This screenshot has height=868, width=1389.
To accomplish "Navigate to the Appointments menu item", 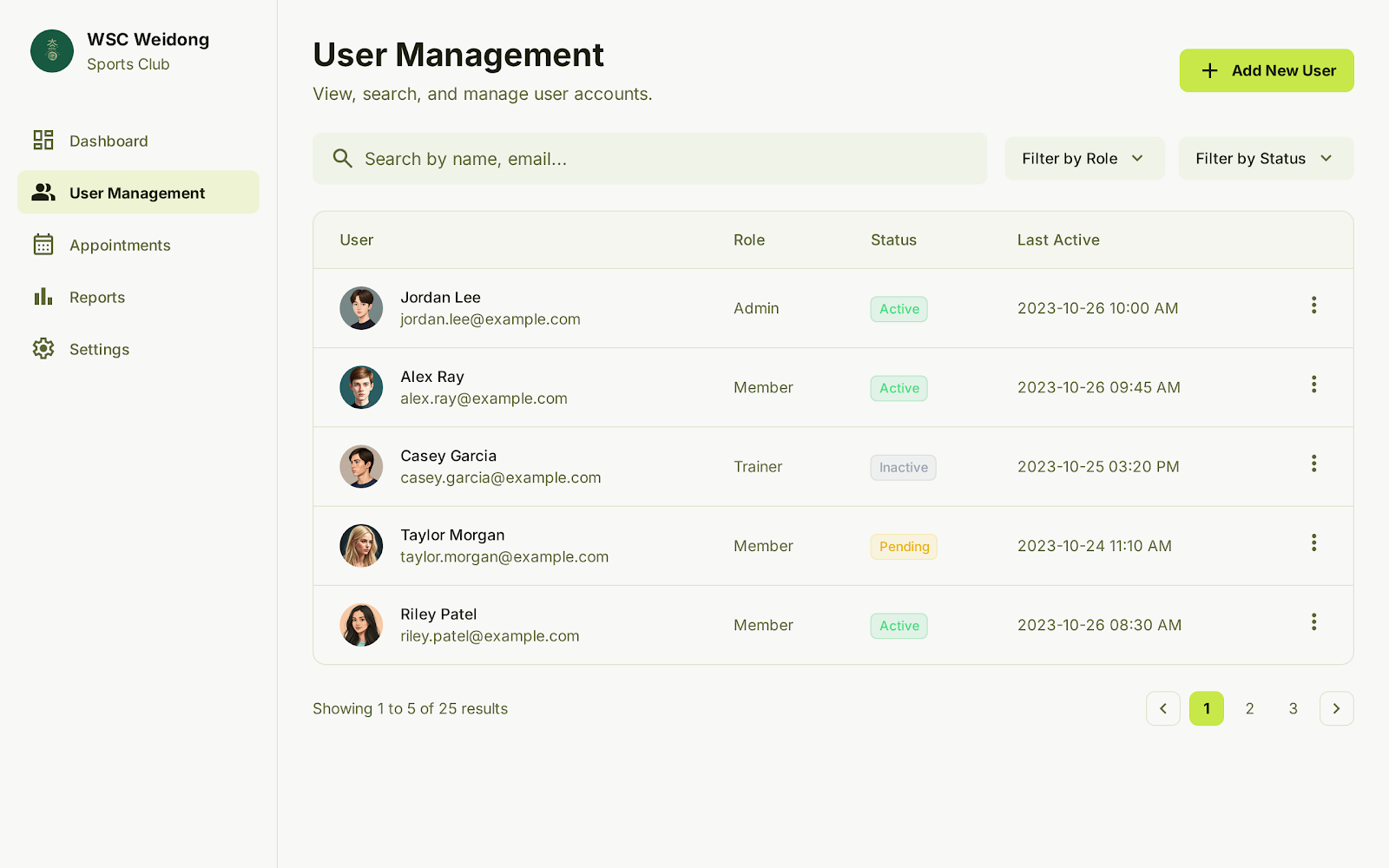I will coord(120,246).
